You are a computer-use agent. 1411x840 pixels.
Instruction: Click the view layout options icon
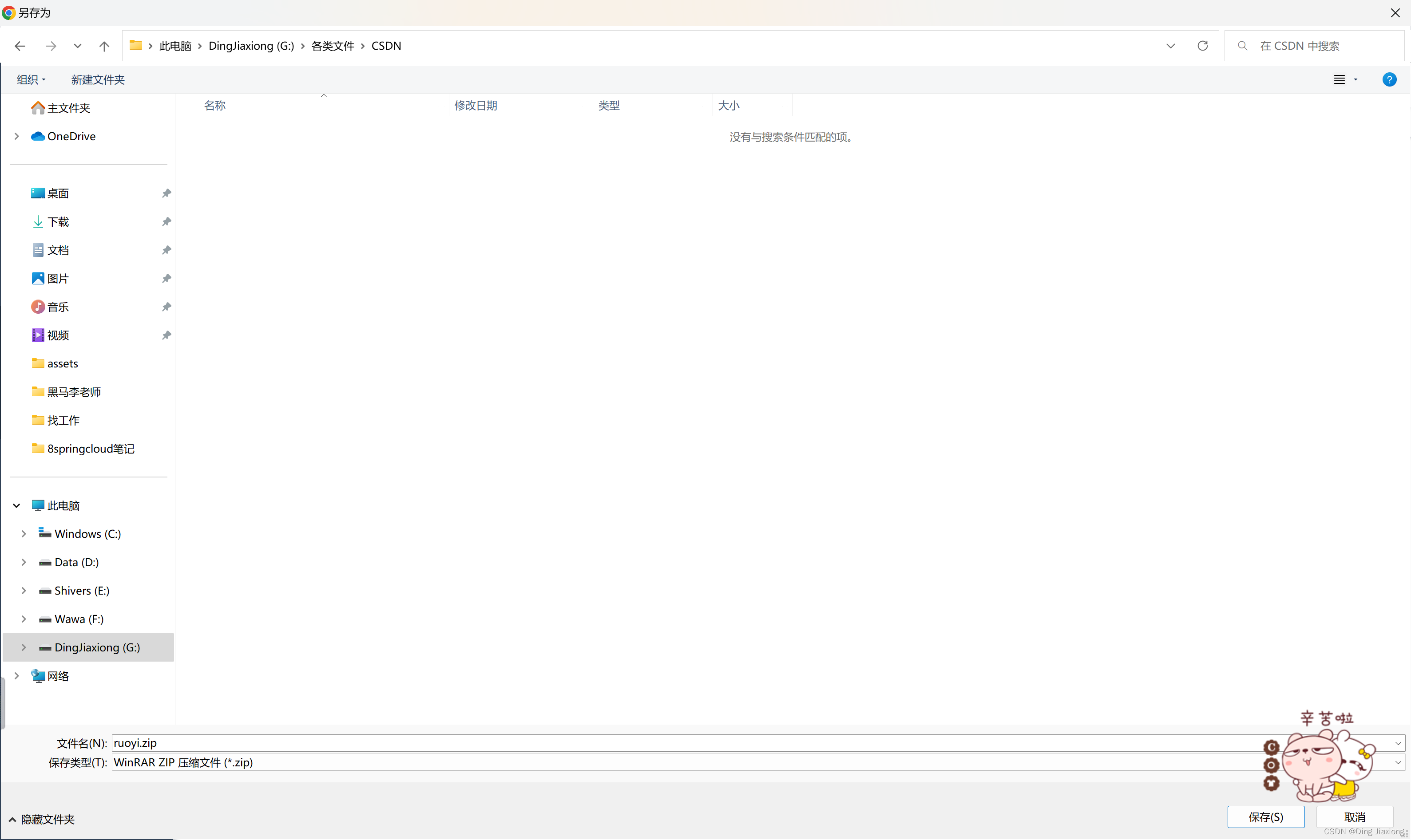(1340, 80)
